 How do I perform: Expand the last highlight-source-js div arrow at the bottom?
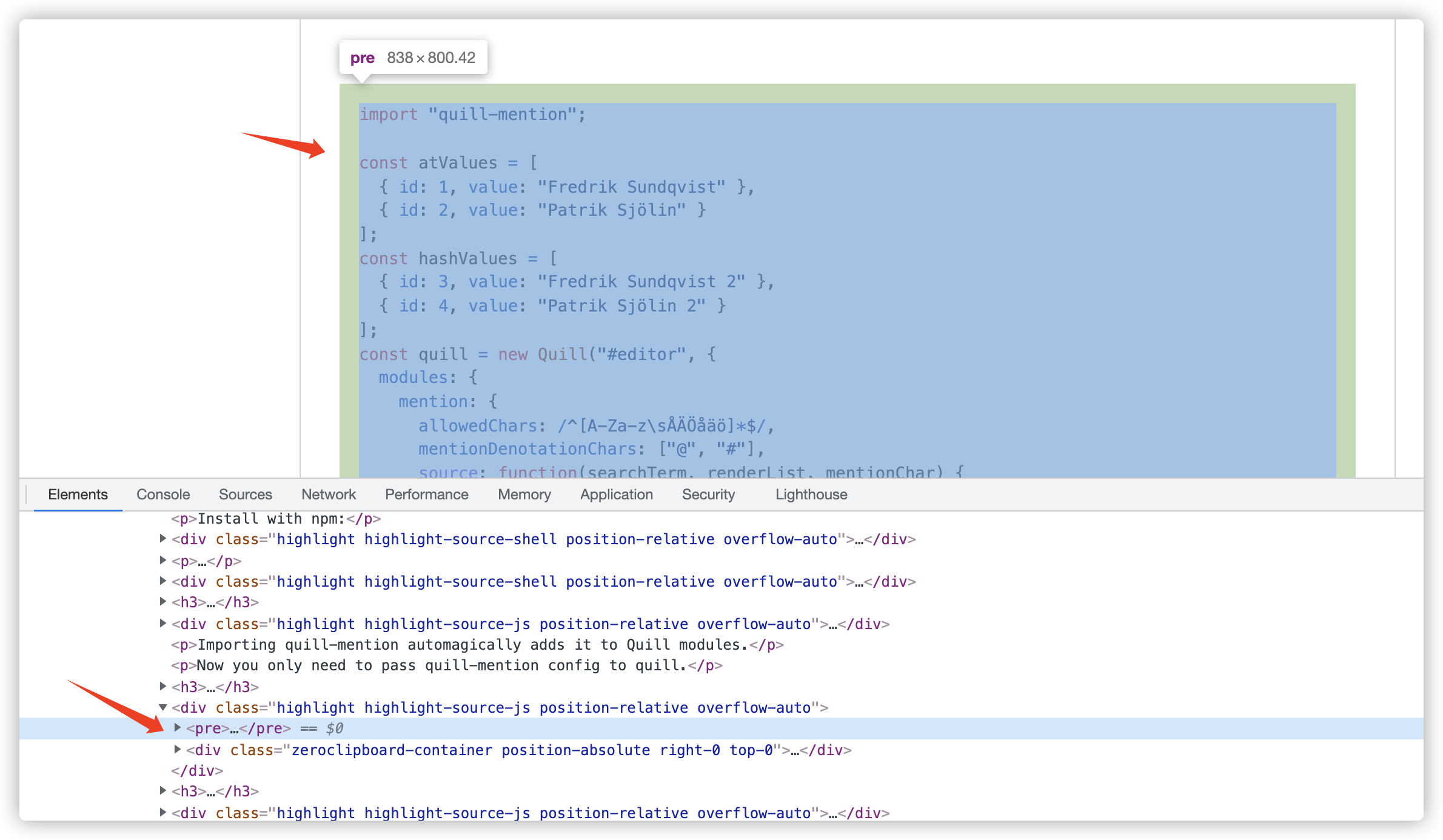click(x=162, y=812)
